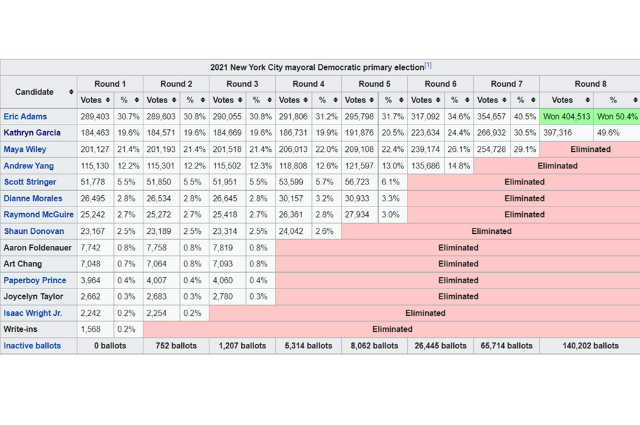Sort by Round 3 Votes arrow

click(240, 100)
